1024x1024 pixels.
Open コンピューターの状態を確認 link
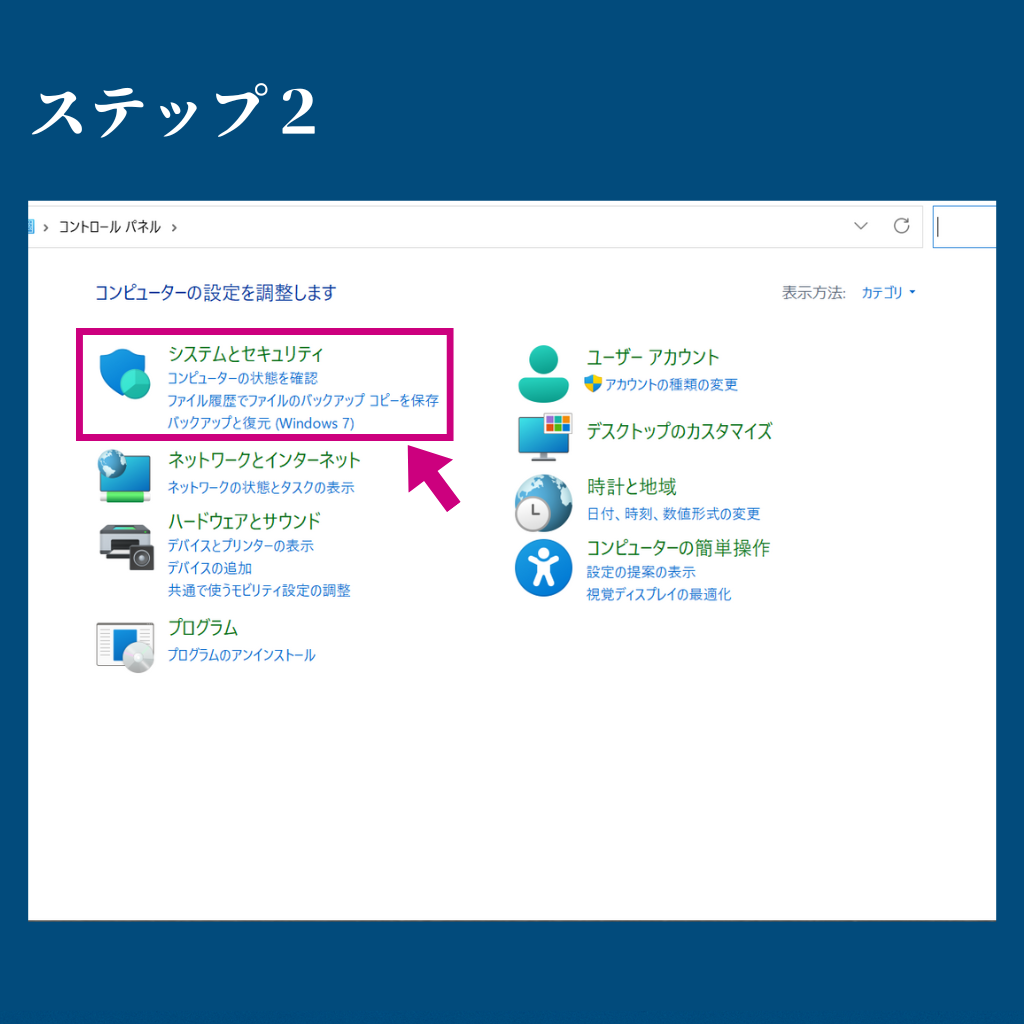coord(242,378)
